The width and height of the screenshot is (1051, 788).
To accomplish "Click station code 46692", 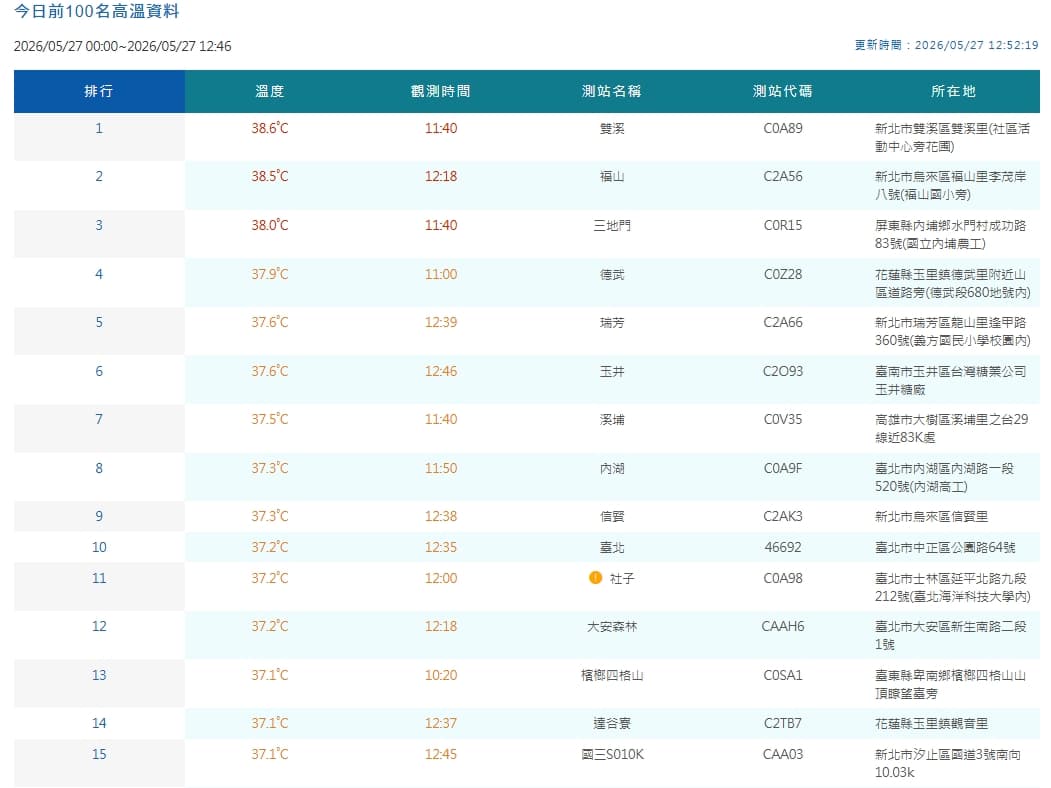I will [783, 547].
